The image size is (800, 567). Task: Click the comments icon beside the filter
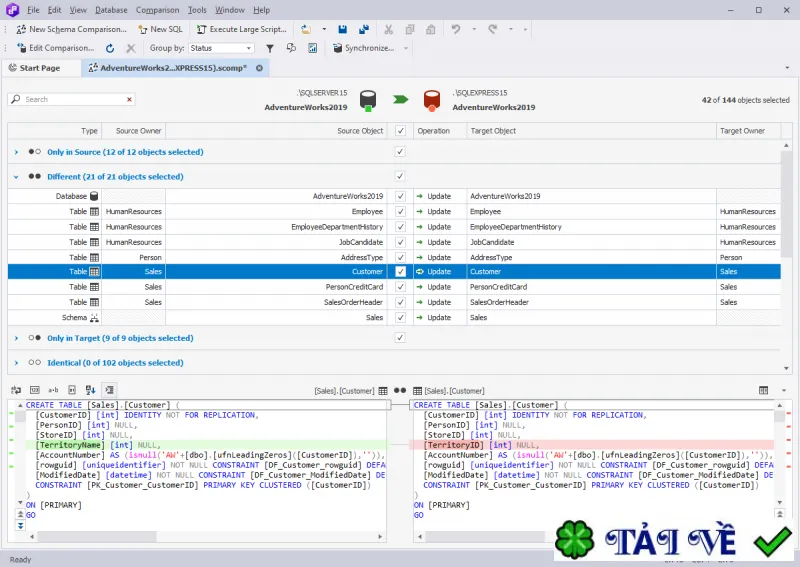(x=291, y=48)
